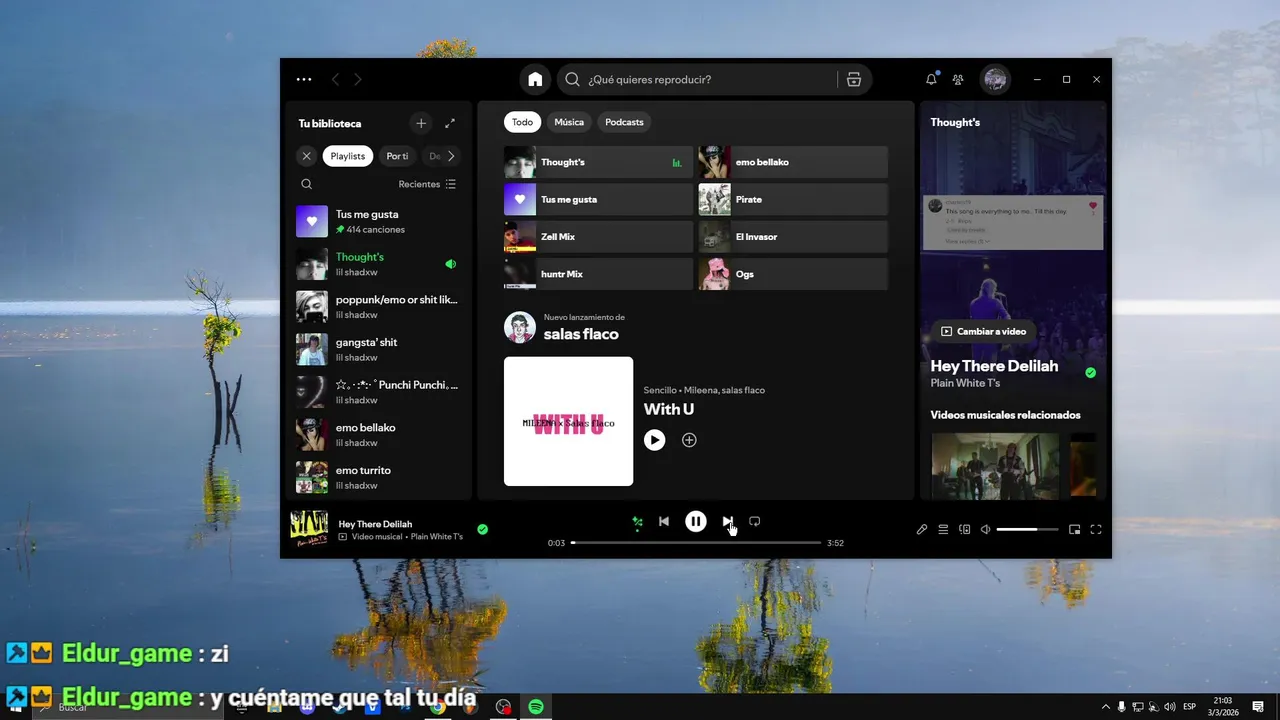The height and width of the screenshot is (720, 1280).
Task: Open the El Invasor card
Action: coord(793,237)
